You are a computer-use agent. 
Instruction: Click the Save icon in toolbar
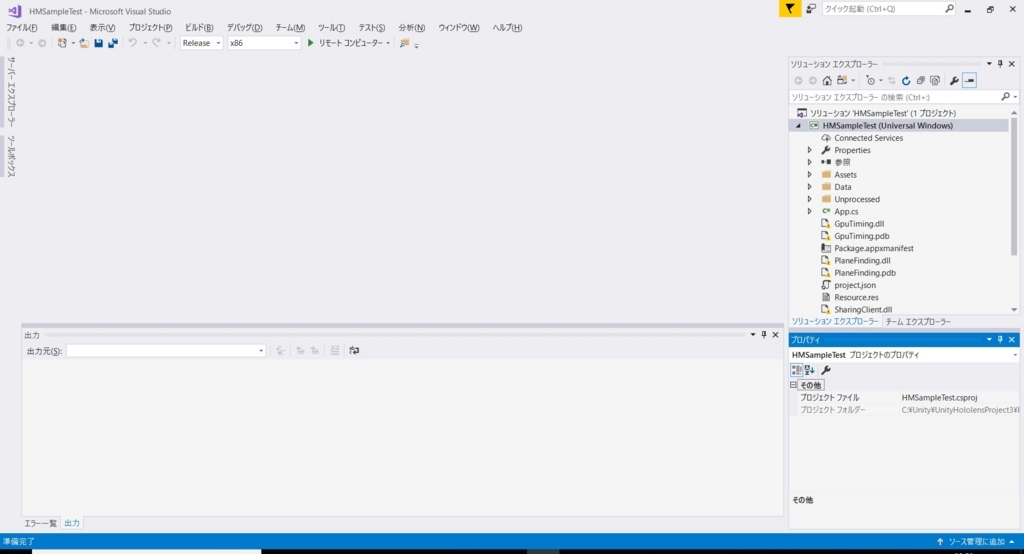pyautogui.click(x=98, y=43)
